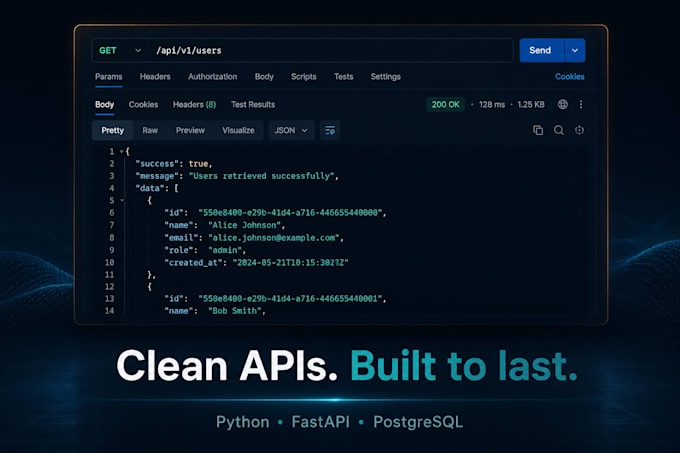The width and height of the screenshot is (680, 453).
Task: Click the Cookies link at right
Action: 569,77
